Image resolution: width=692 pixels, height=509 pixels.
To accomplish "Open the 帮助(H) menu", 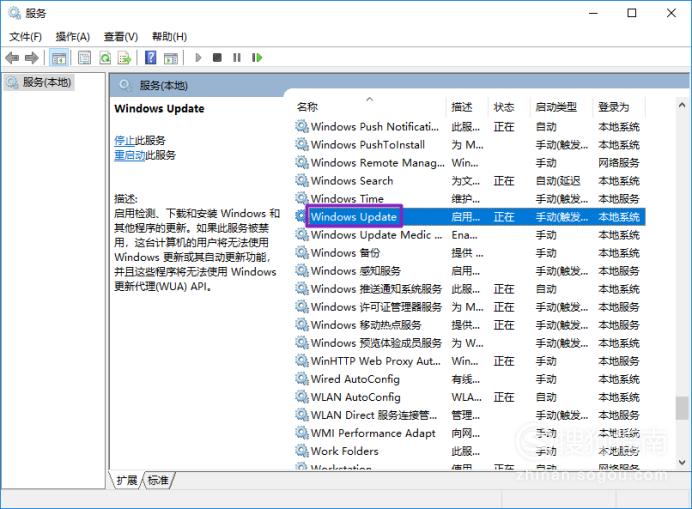I will click(169, 37).
